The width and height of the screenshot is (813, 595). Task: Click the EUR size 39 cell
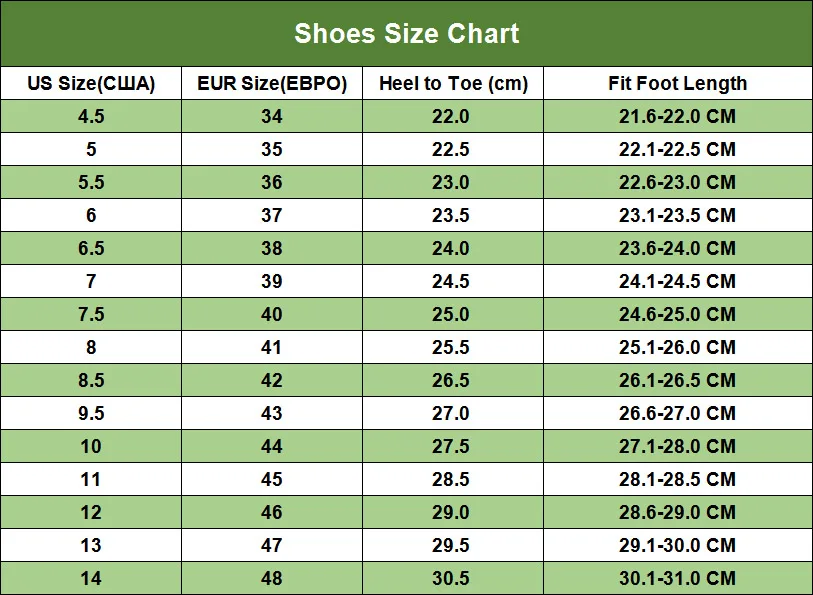pyautogui.click(x=272, y=281)
